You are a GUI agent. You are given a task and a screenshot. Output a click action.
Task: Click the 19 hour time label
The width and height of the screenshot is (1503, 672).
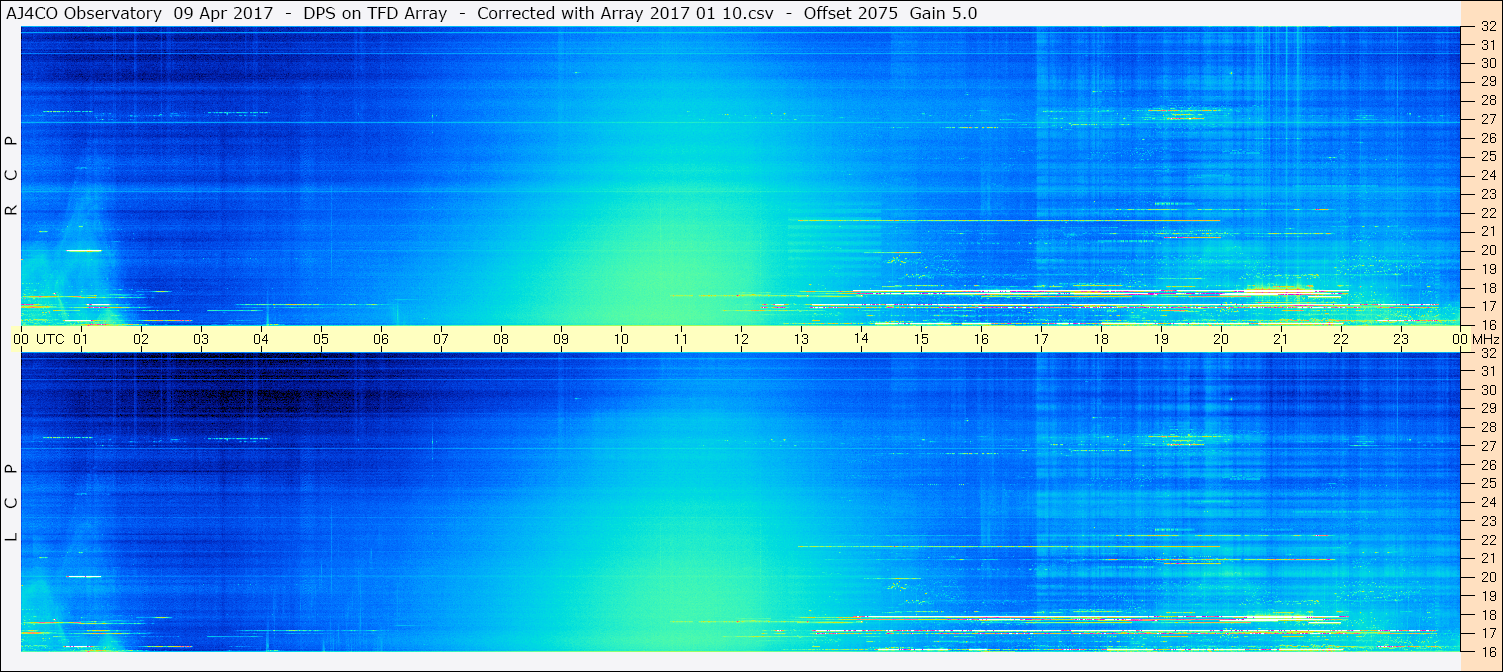[x=1161, y=339]
